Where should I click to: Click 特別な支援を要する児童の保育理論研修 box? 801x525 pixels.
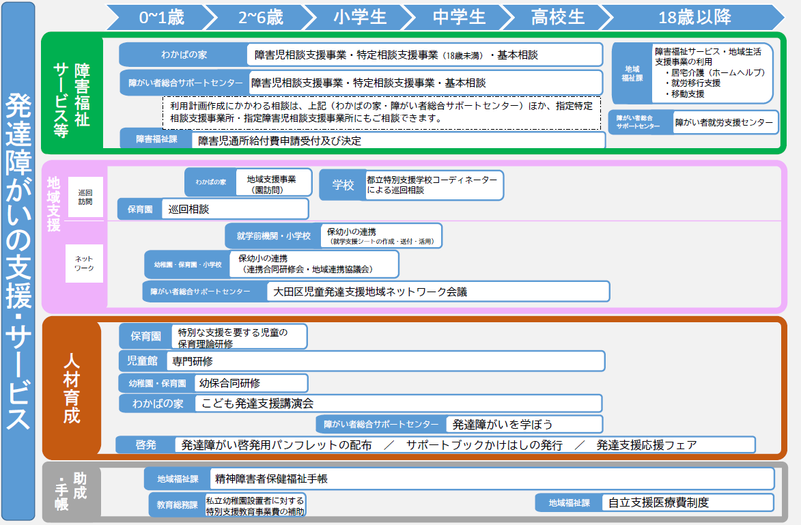tap(239, 337)
